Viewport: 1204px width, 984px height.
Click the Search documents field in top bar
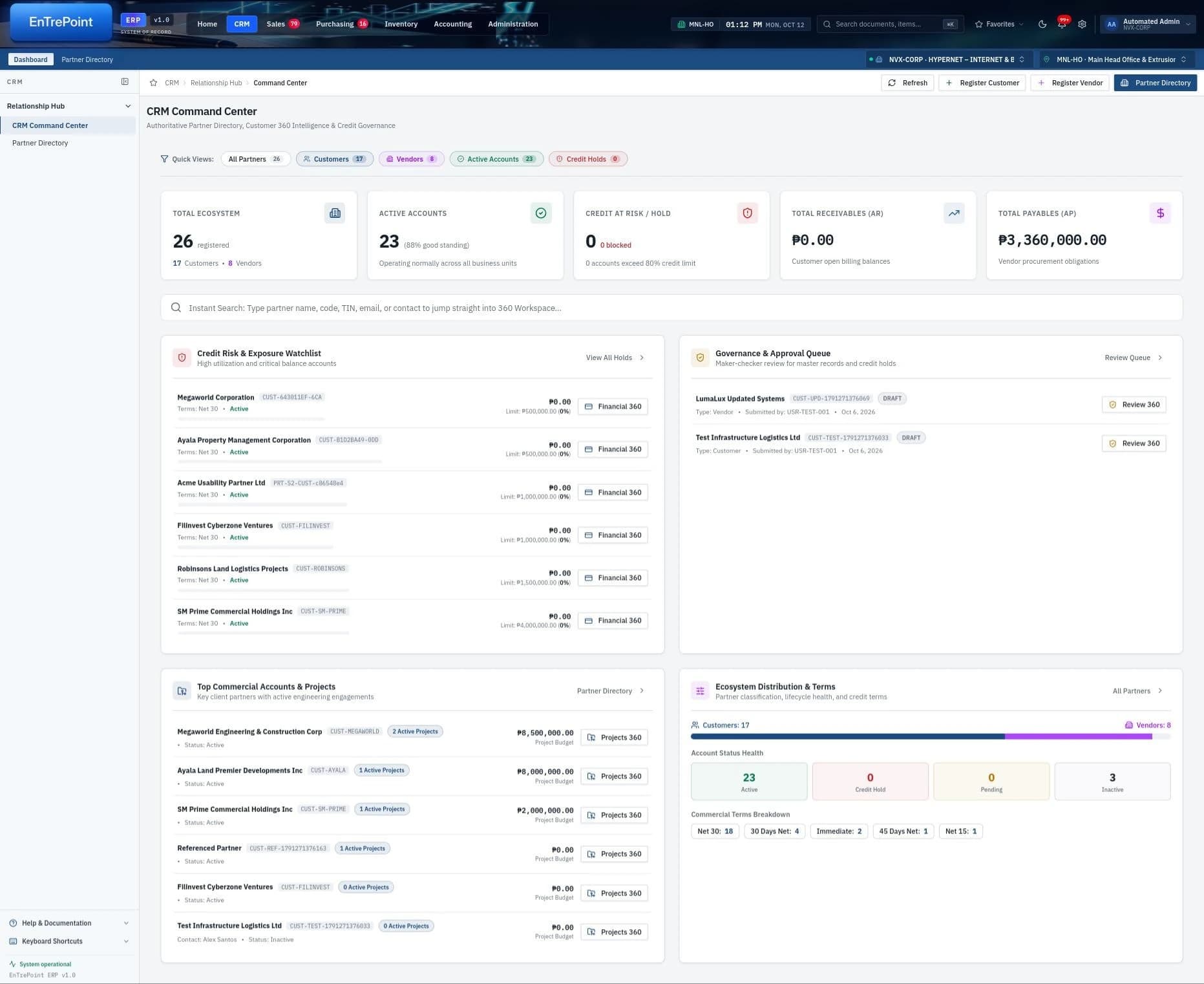(x=890, y=24)
